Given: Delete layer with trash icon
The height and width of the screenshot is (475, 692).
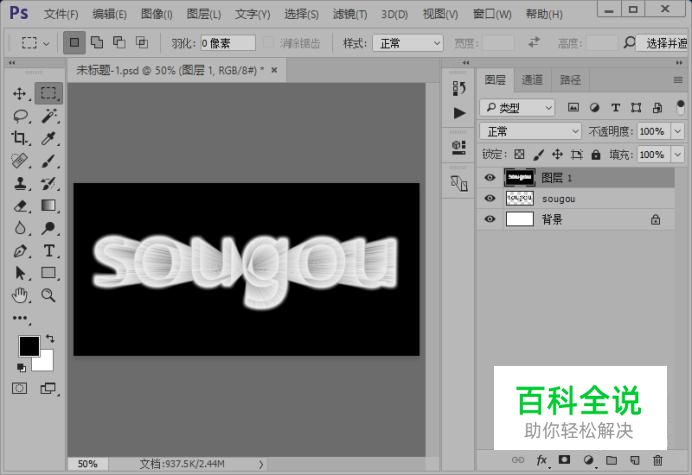Looking at the screenshot, I should [658, 460].
